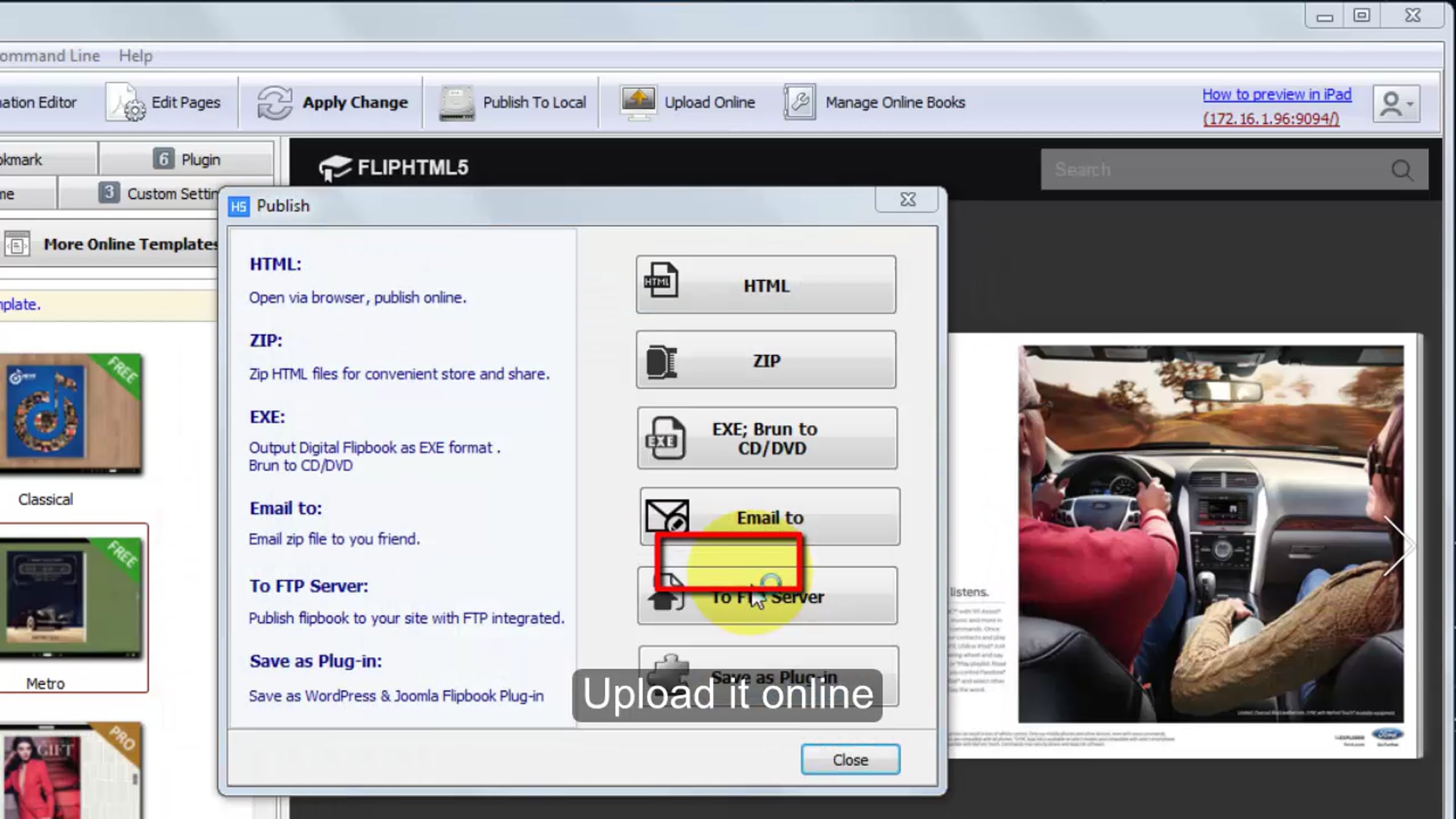Click the Manage Online Books wrench icon

pyautogui.click(x=800, y=103)
